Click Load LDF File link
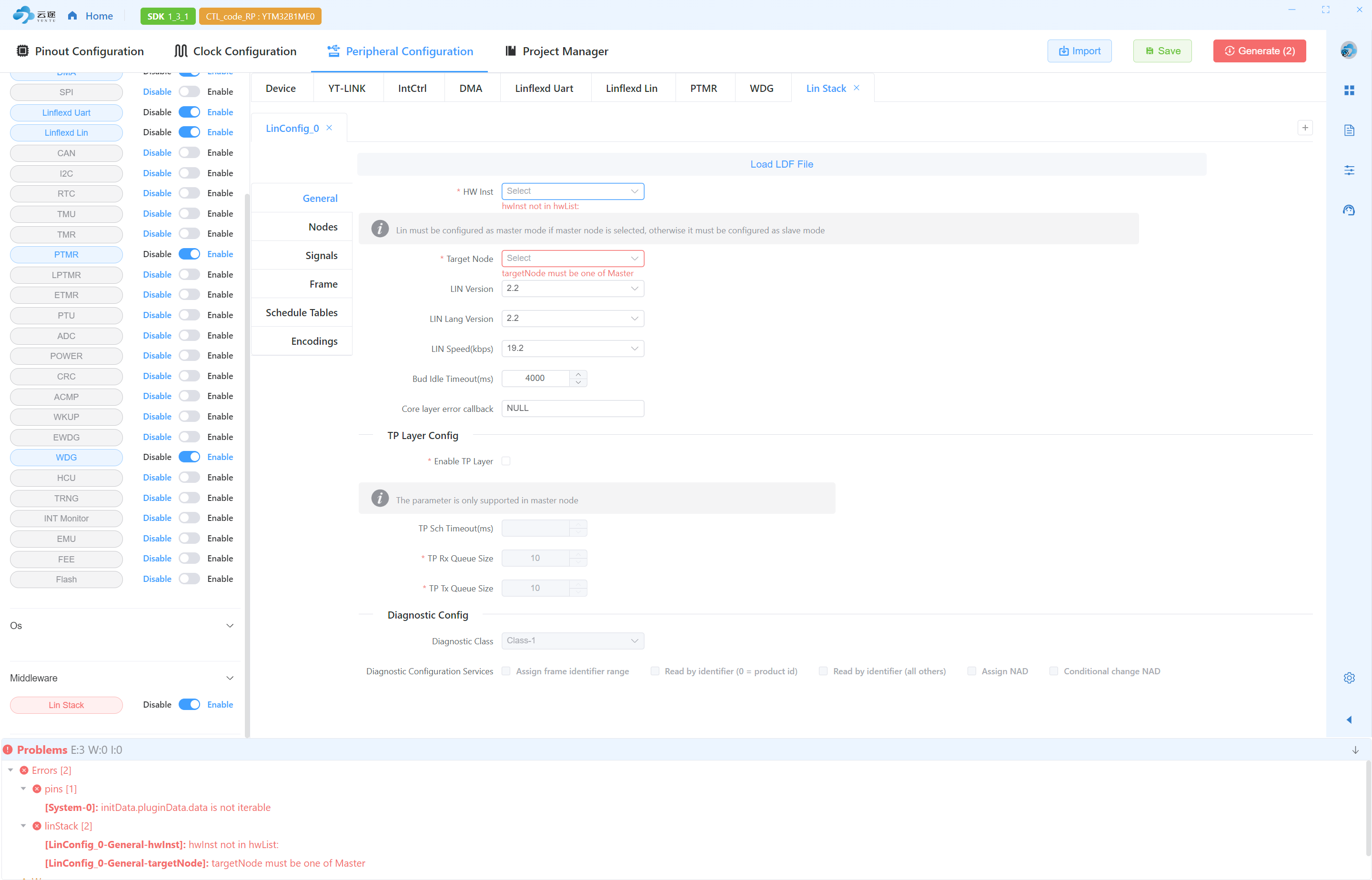Screen dimensions: 1372x880 (781, 165)
